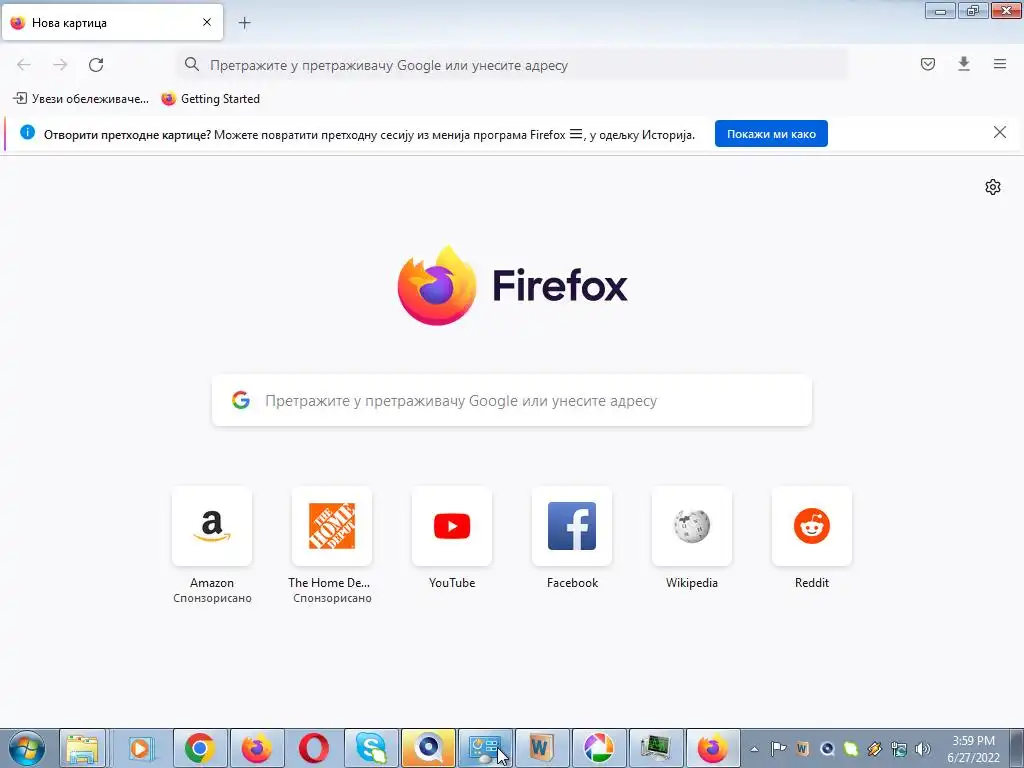Open new tab page personalization gear
Image resolution: width=1024 pixels, height=768 pixels.
pos(993,187)
